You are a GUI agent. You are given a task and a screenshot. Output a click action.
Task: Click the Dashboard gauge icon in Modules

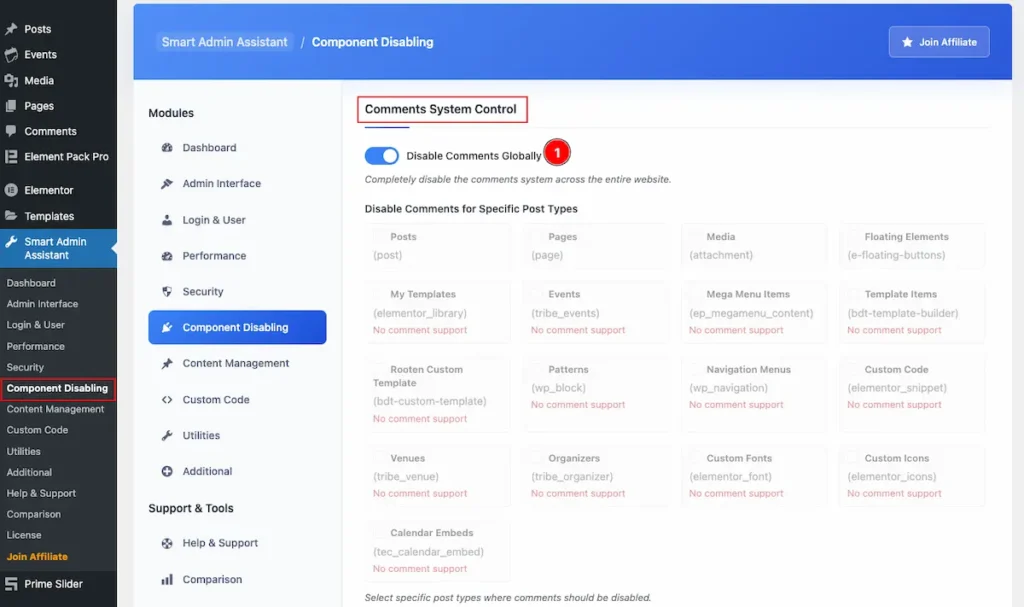coord(167,148)
